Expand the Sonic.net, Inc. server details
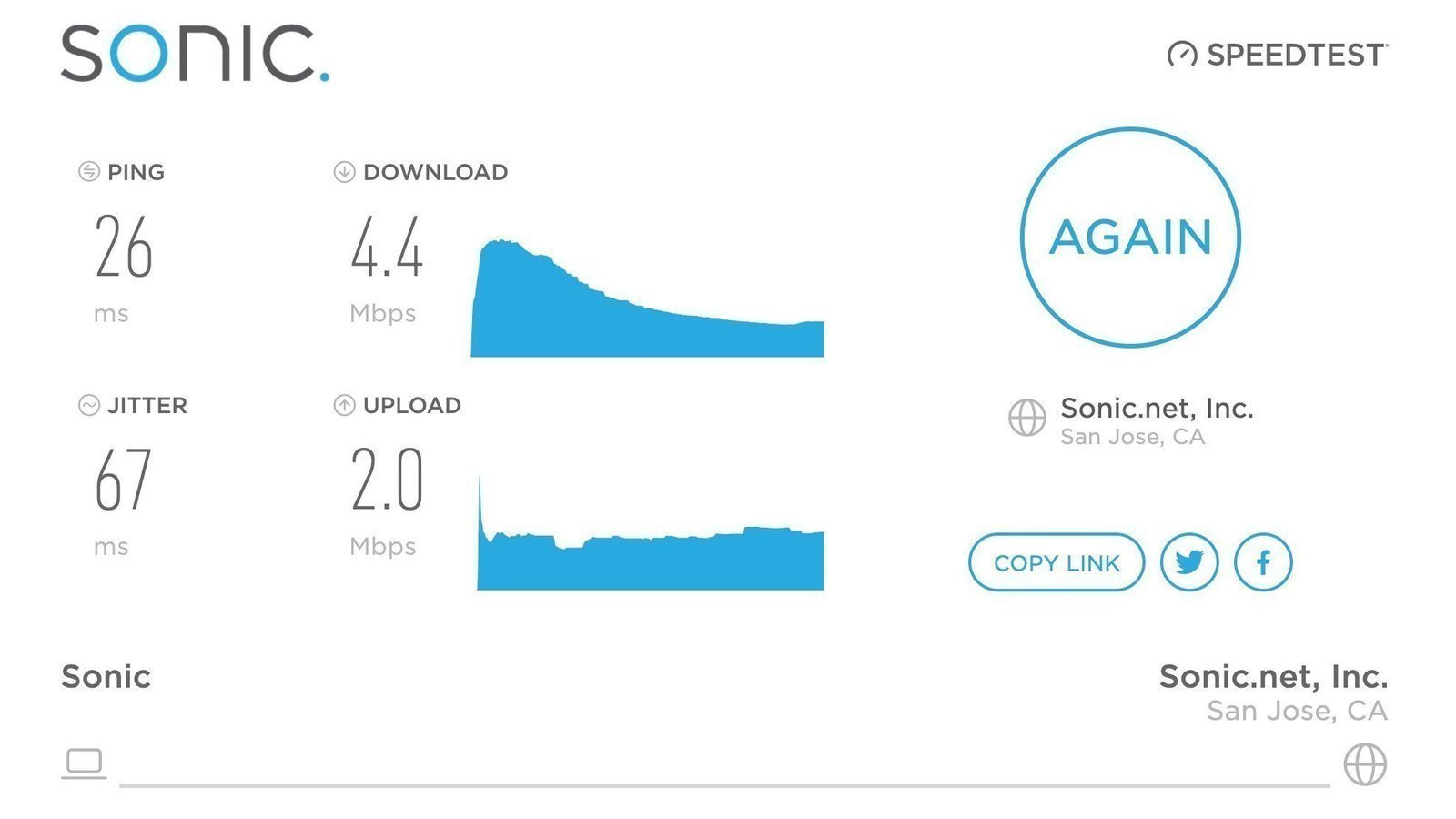Screen dimensions: 1456x819 tap(1156, 409)
